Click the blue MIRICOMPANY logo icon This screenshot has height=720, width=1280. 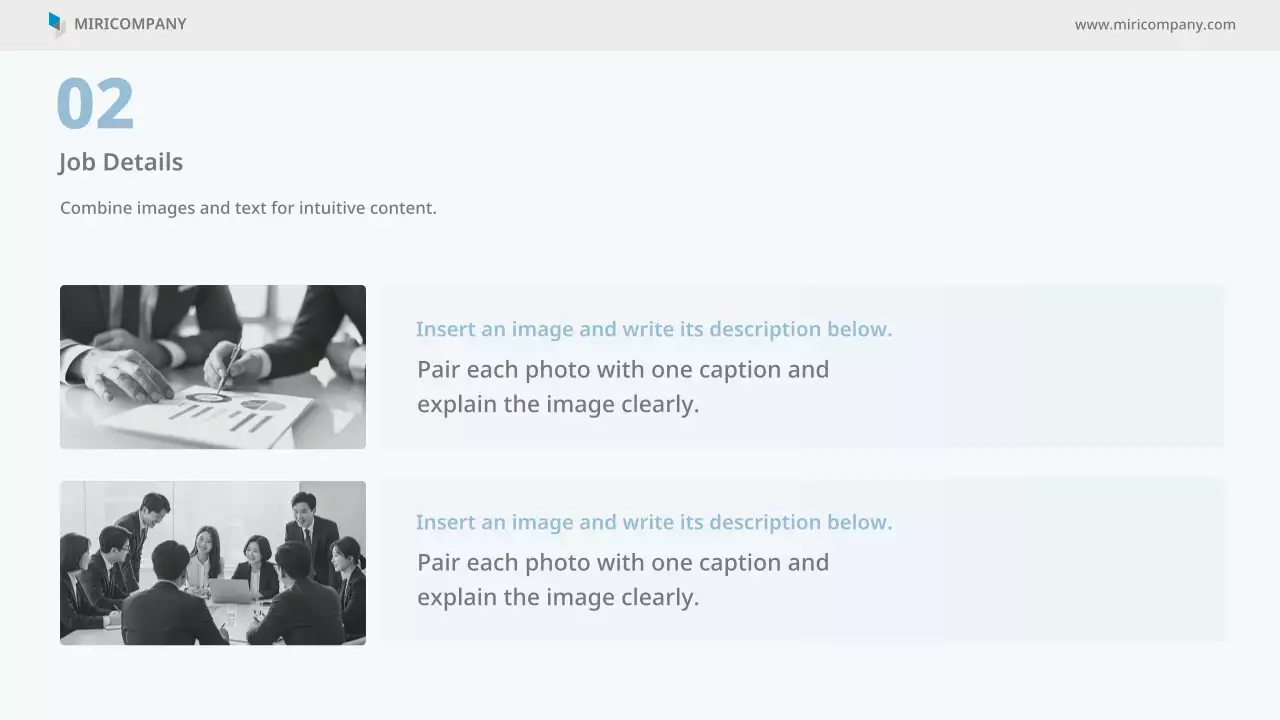pos(56,23)
